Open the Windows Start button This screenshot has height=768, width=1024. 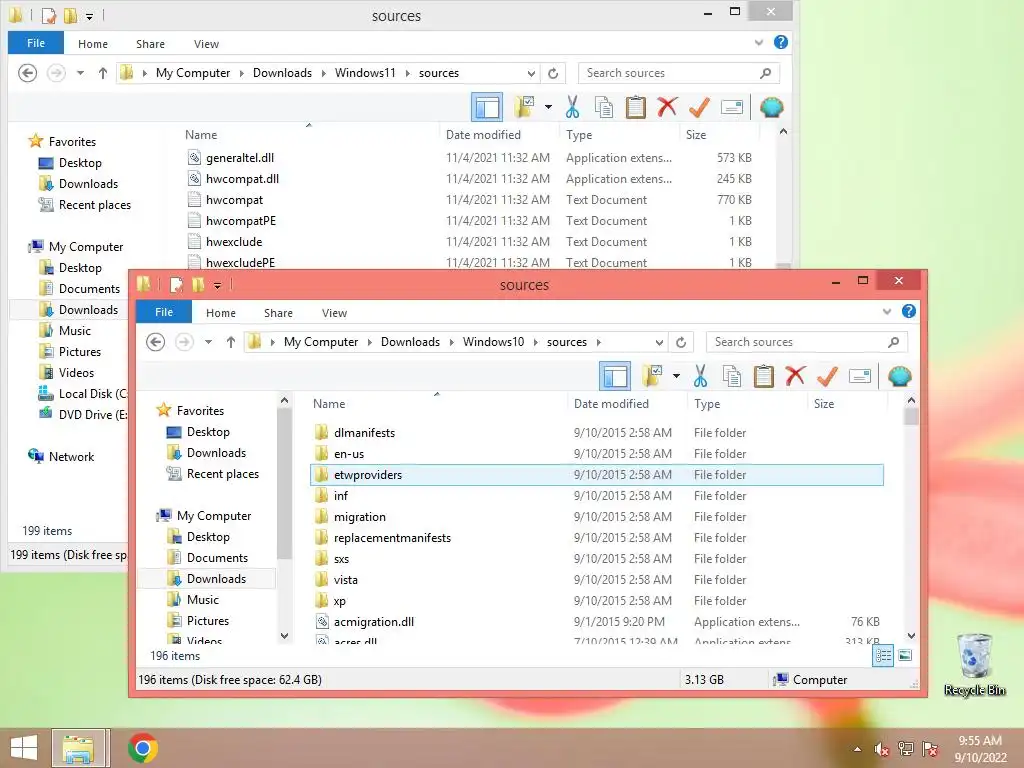24,748
